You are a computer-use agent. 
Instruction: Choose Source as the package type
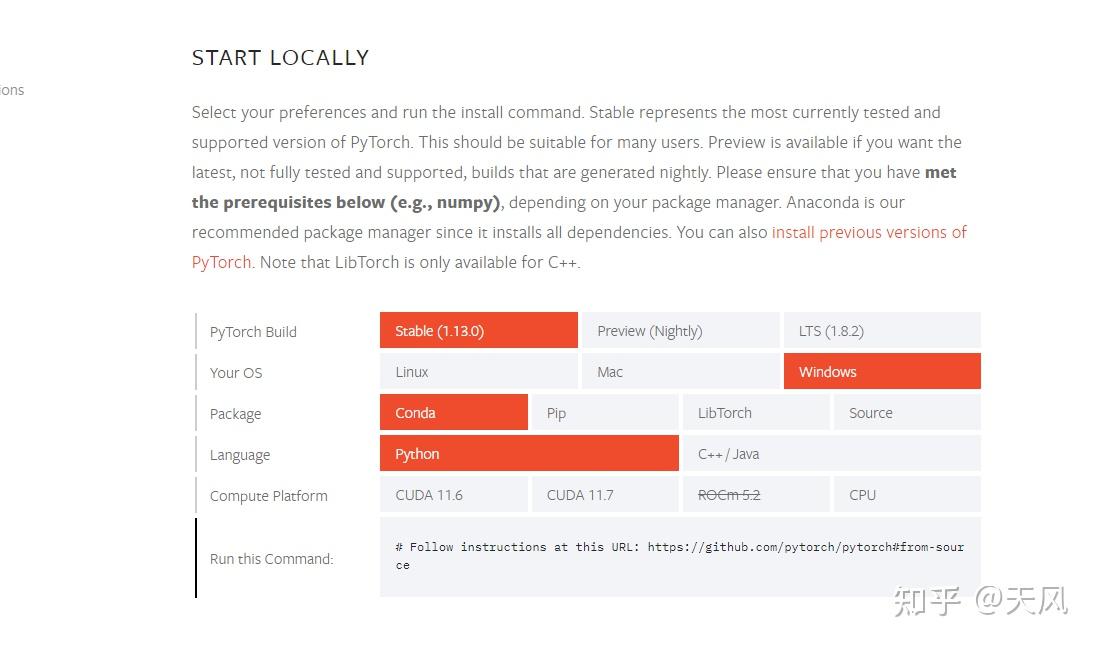click(x=906, y=413)
